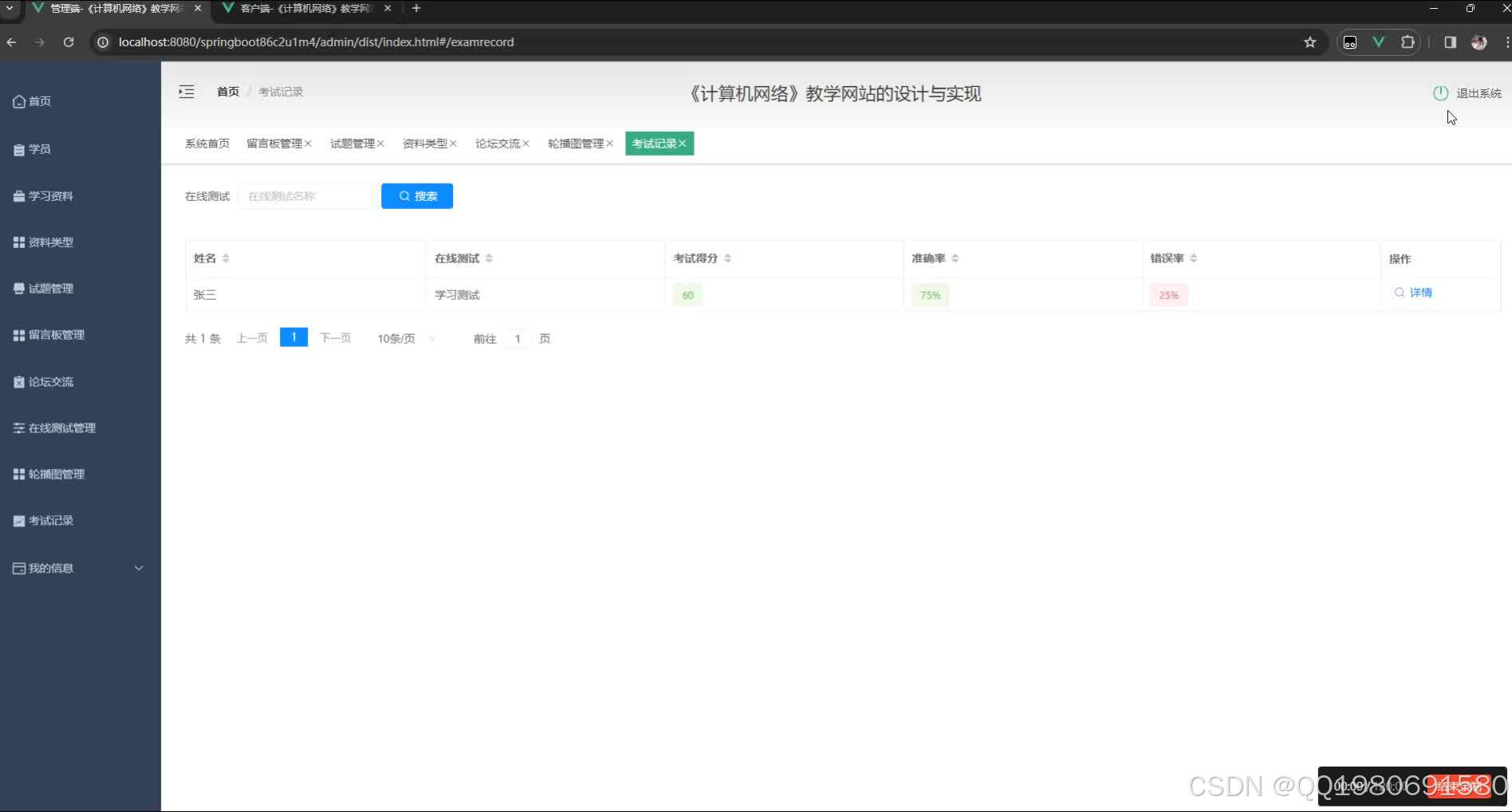Image resolution: width=1512 pixels, height=812 pixels.
Task: Click the browser back arrow
Action: [x=12, y=42]
